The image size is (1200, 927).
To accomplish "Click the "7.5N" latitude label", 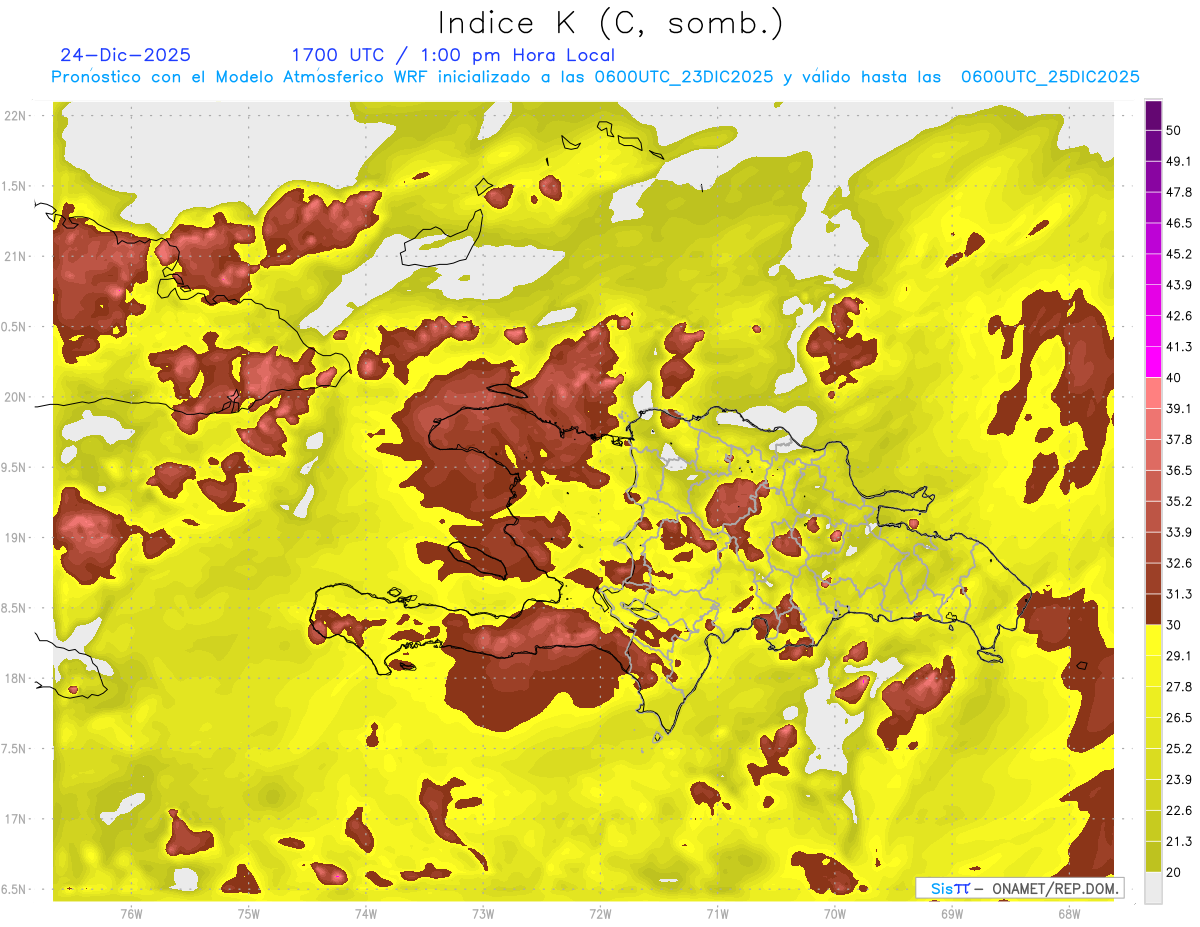I will 13,749.
